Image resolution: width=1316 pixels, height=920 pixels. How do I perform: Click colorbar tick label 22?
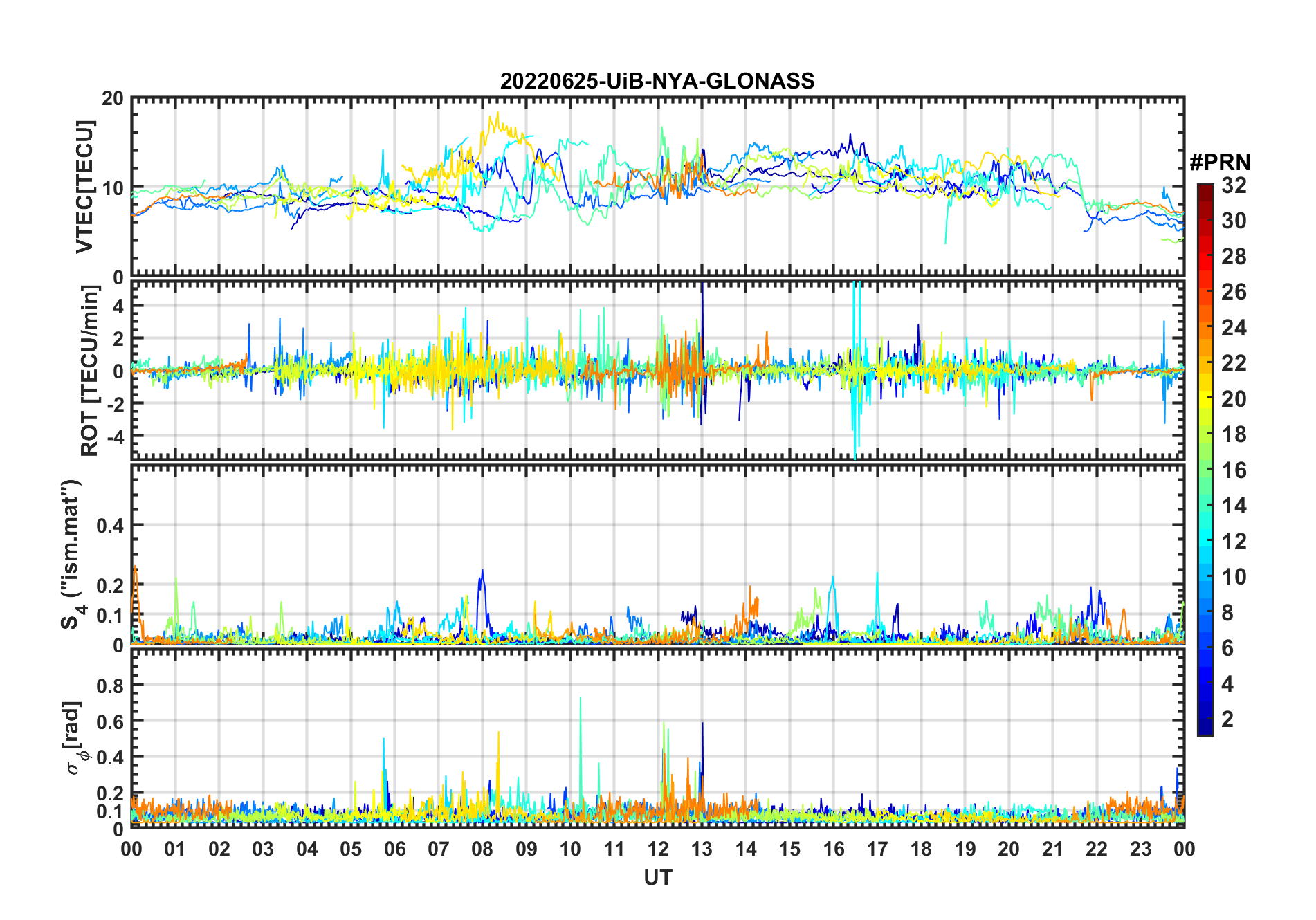[1234, 363]
